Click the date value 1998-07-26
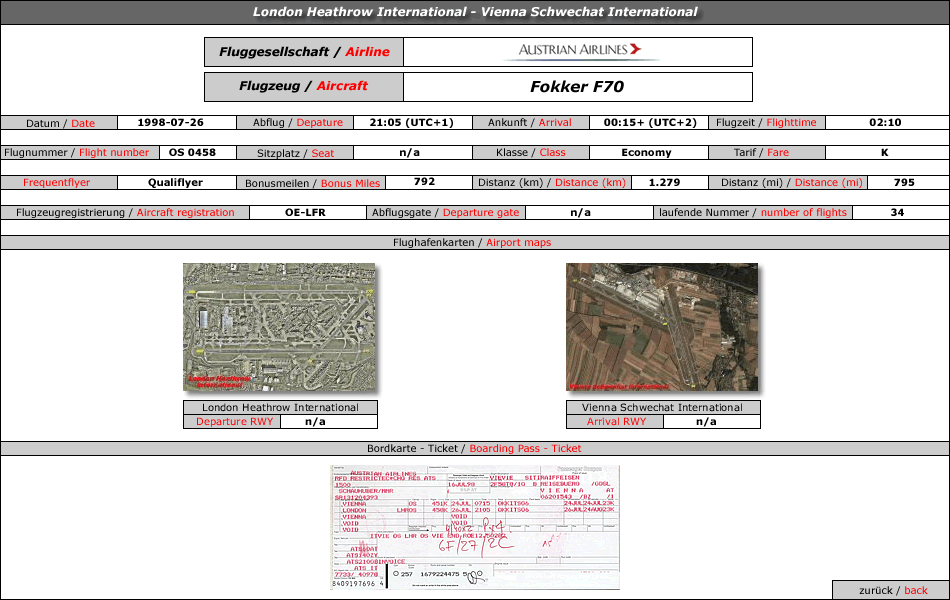Viewport: 950px width, 600px height. click(170, 122)
